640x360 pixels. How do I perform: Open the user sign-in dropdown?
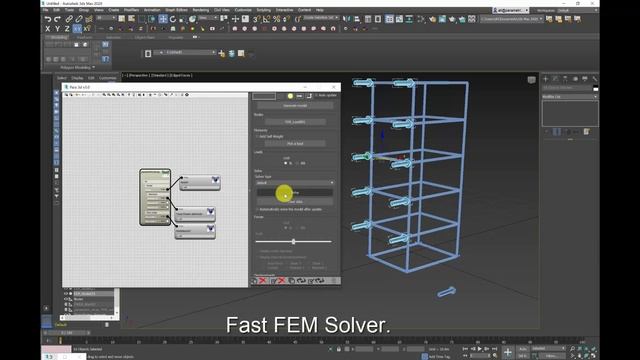511,10
